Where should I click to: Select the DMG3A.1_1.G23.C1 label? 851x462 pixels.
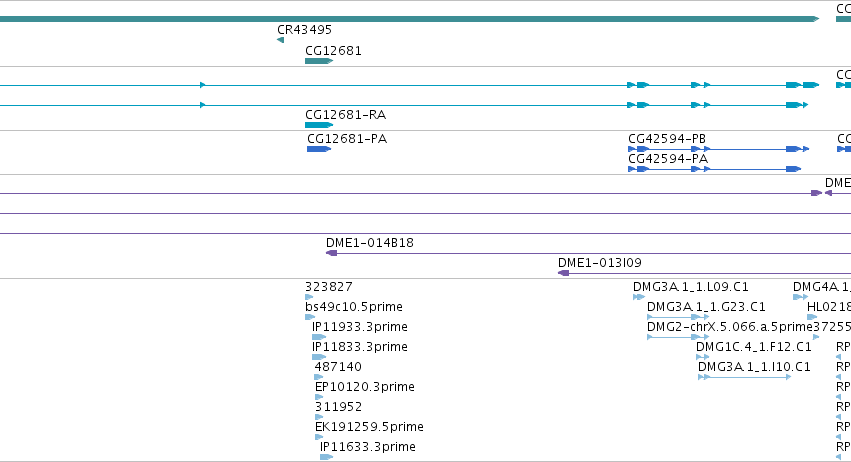coord(706,307)
